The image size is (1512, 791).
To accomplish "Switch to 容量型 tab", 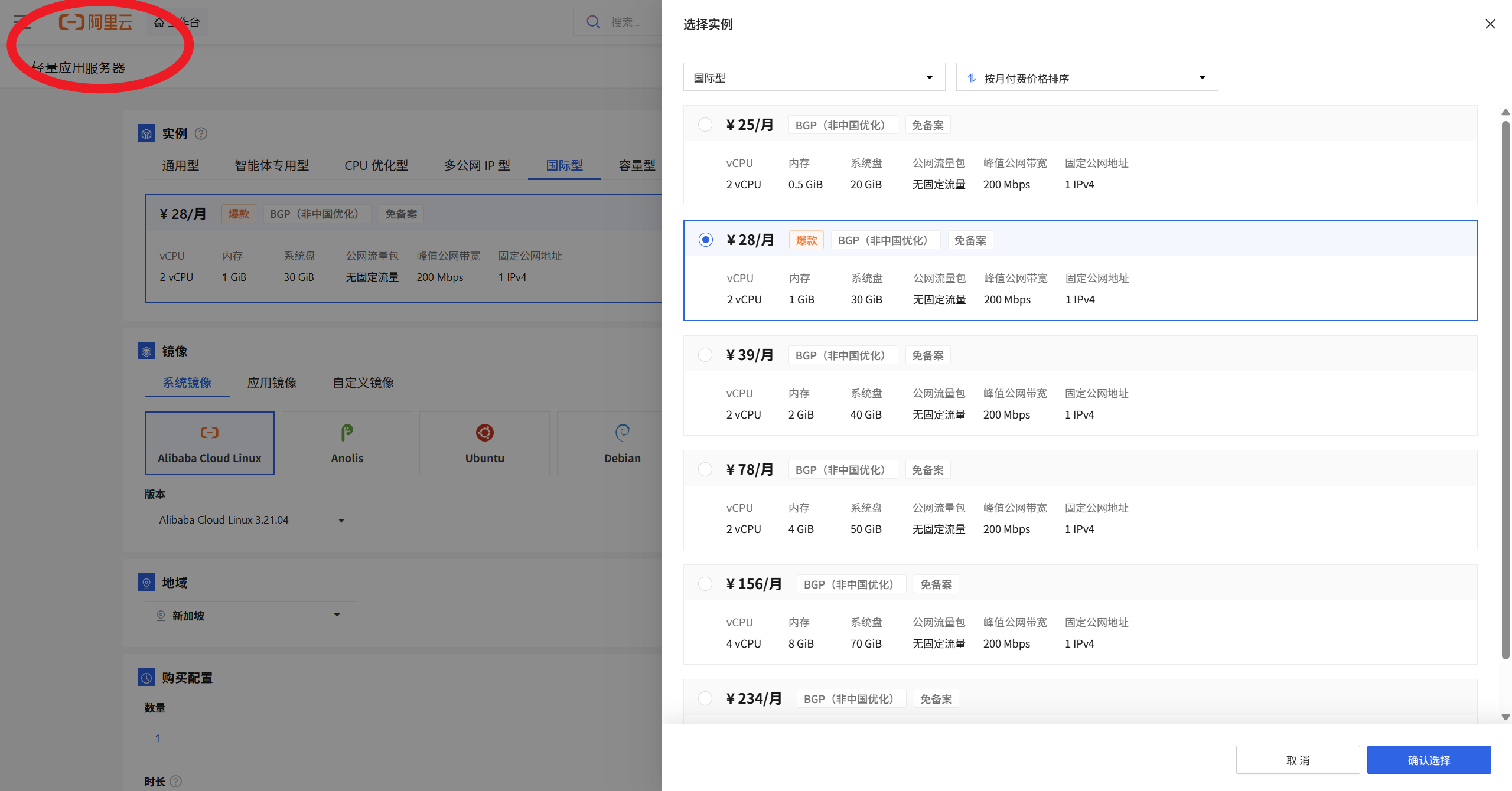I will click(637, 165).
